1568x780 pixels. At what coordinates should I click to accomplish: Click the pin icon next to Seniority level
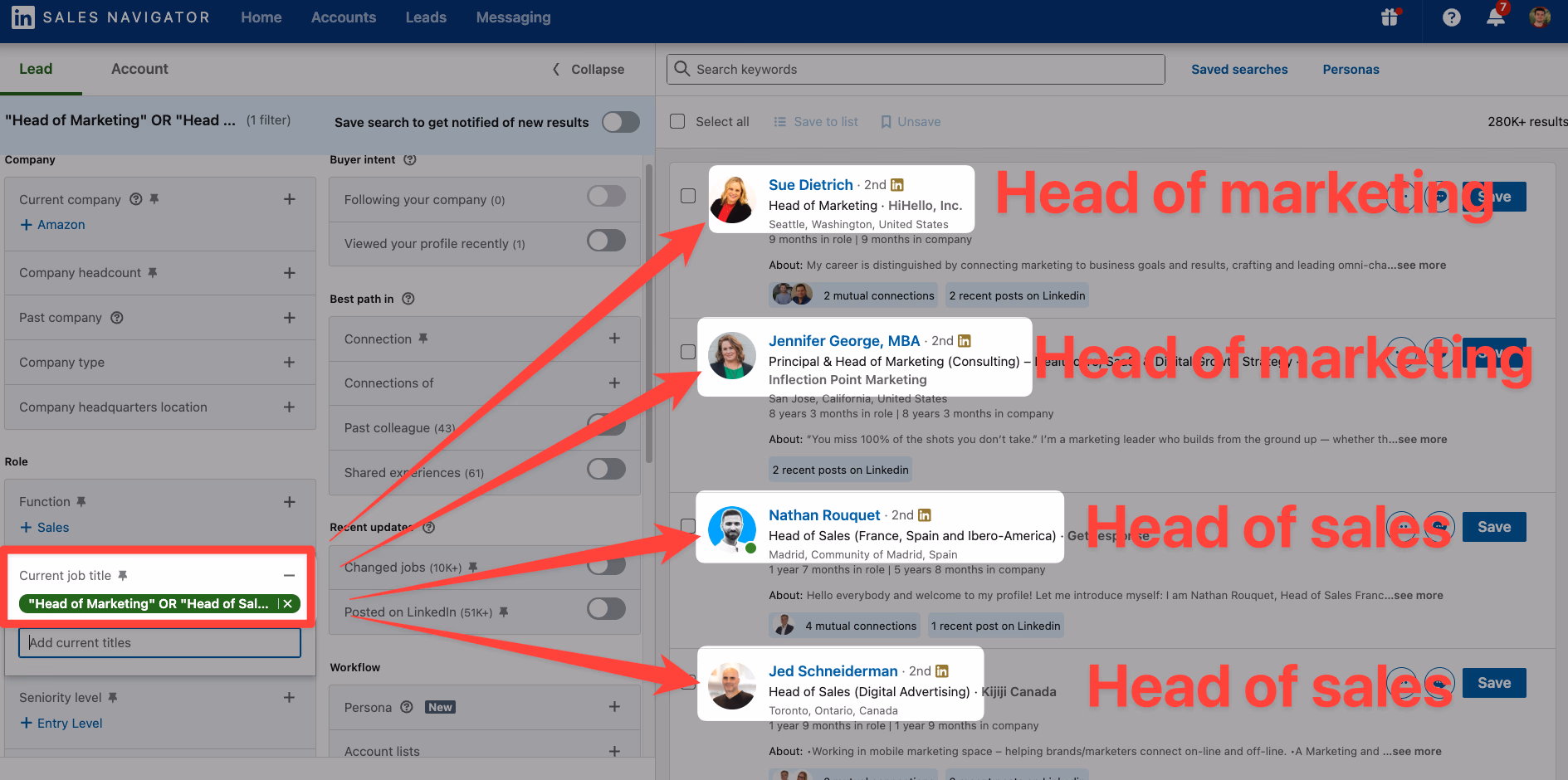[113, 697]
